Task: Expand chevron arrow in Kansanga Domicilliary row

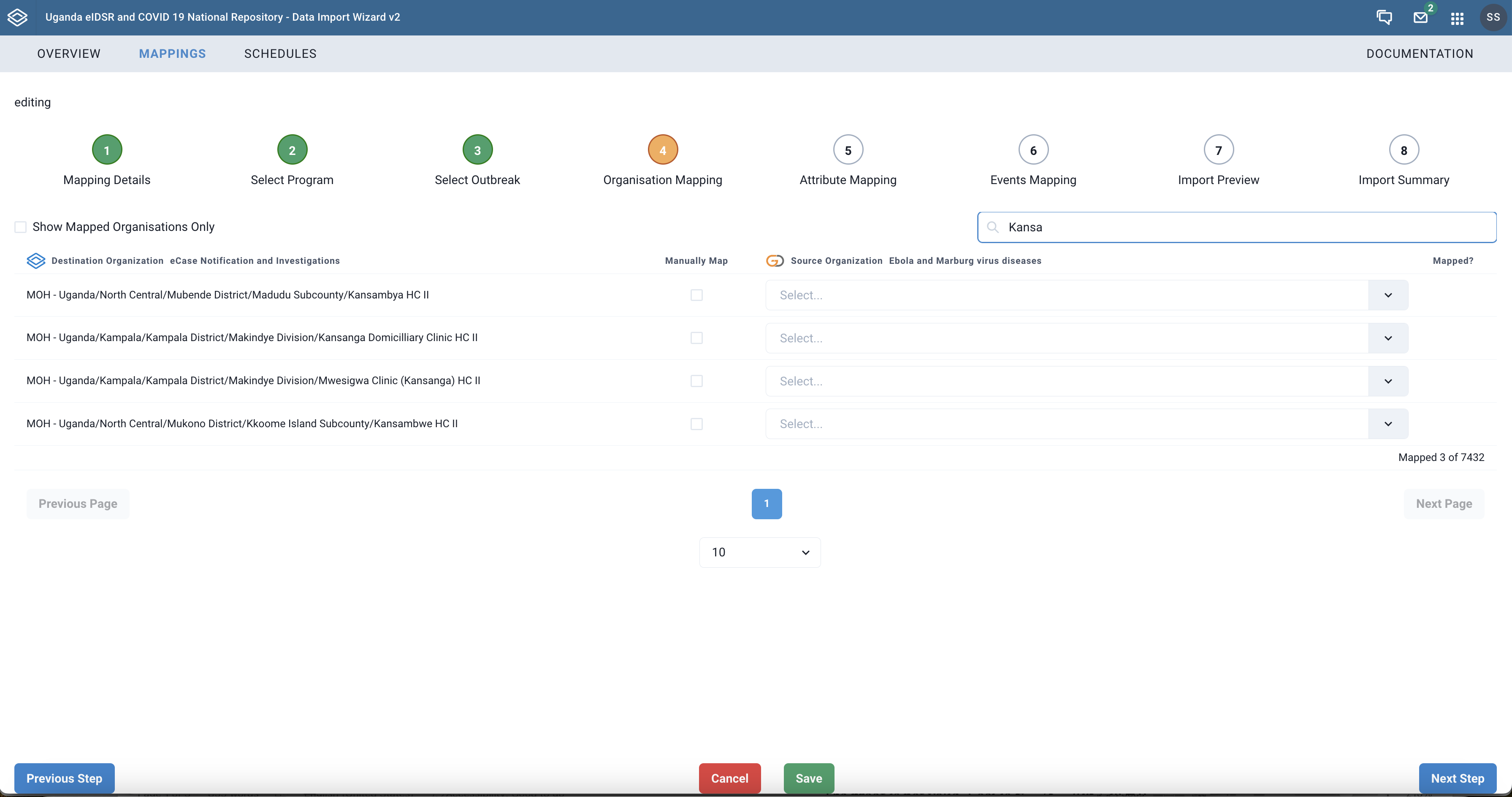Action: pos(1388,338)
